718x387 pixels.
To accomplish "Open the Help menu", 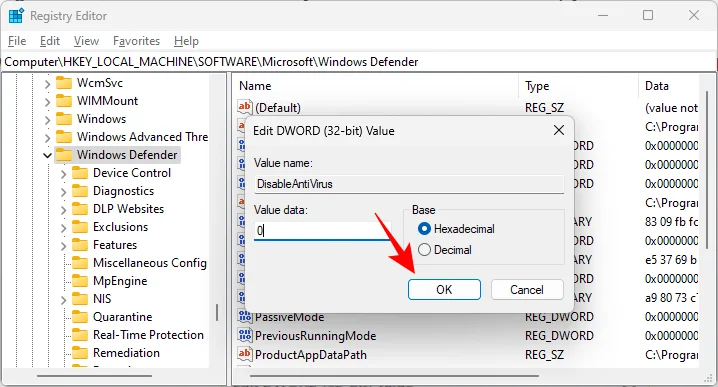I will (186, 41).
